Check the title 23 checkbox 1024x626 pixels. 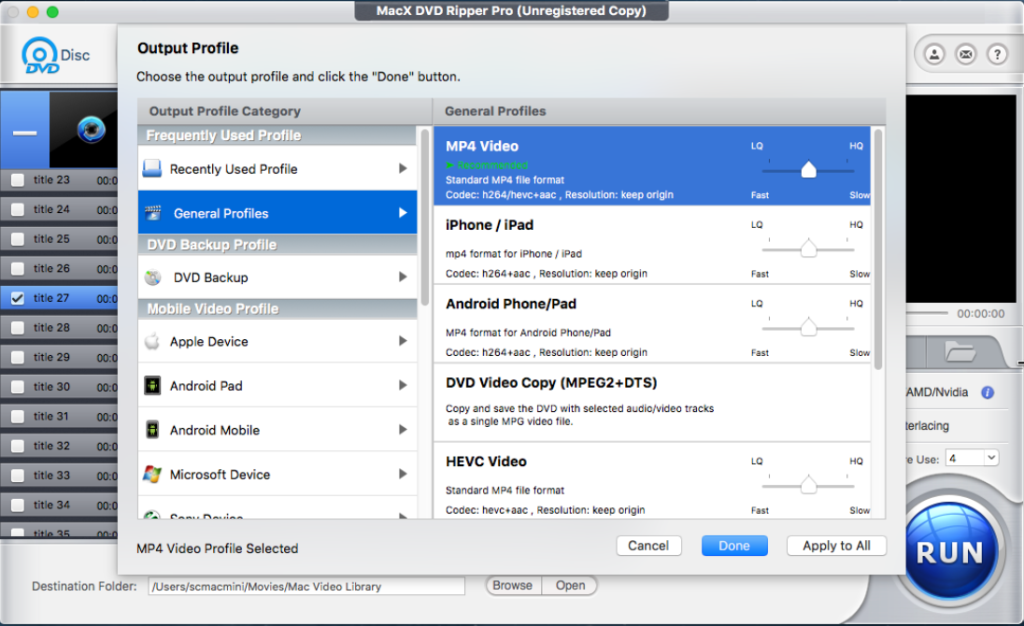tap(18, 180)
